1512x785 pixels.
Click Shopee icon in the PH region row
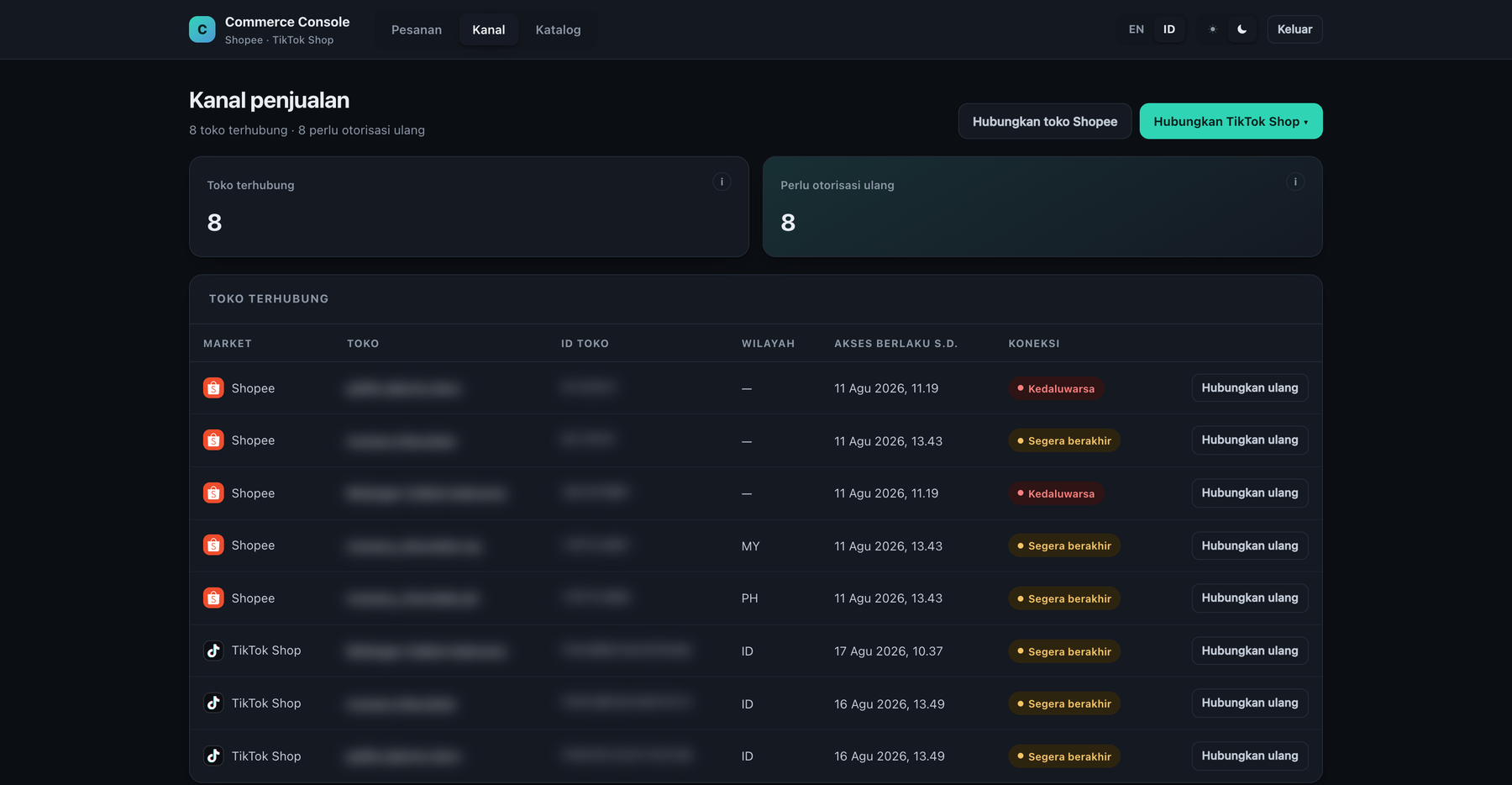point(213,598)
